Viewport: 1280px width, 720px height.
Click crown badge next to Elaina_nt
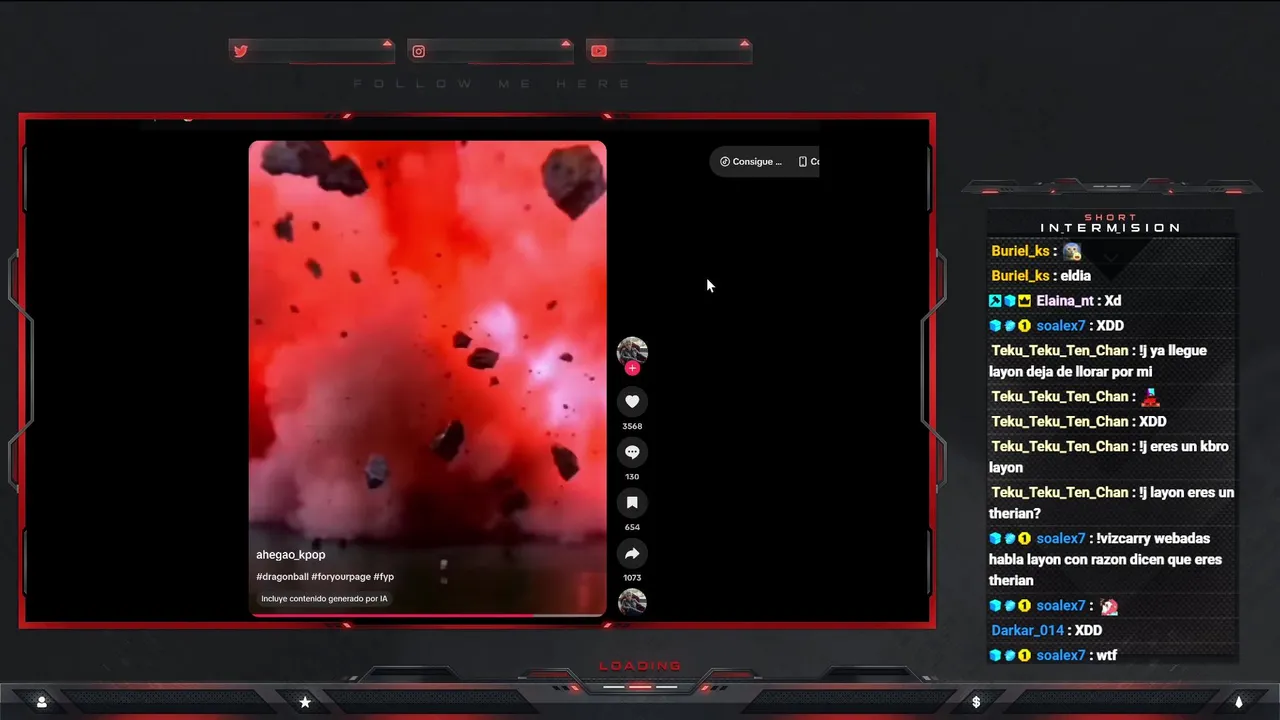tap(1024, 301)
